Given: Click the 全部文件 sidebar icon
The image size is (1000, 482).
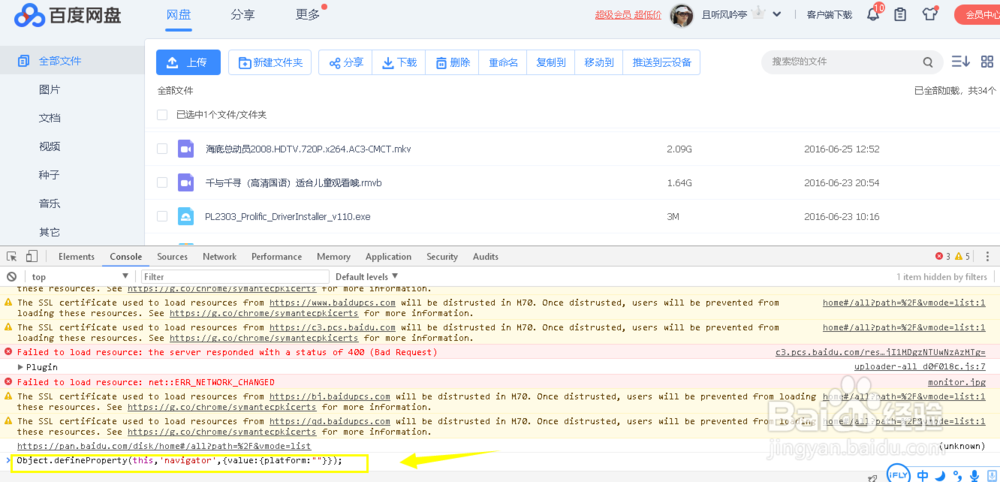Looking at the screenshot, I should [x=24, y=61].
